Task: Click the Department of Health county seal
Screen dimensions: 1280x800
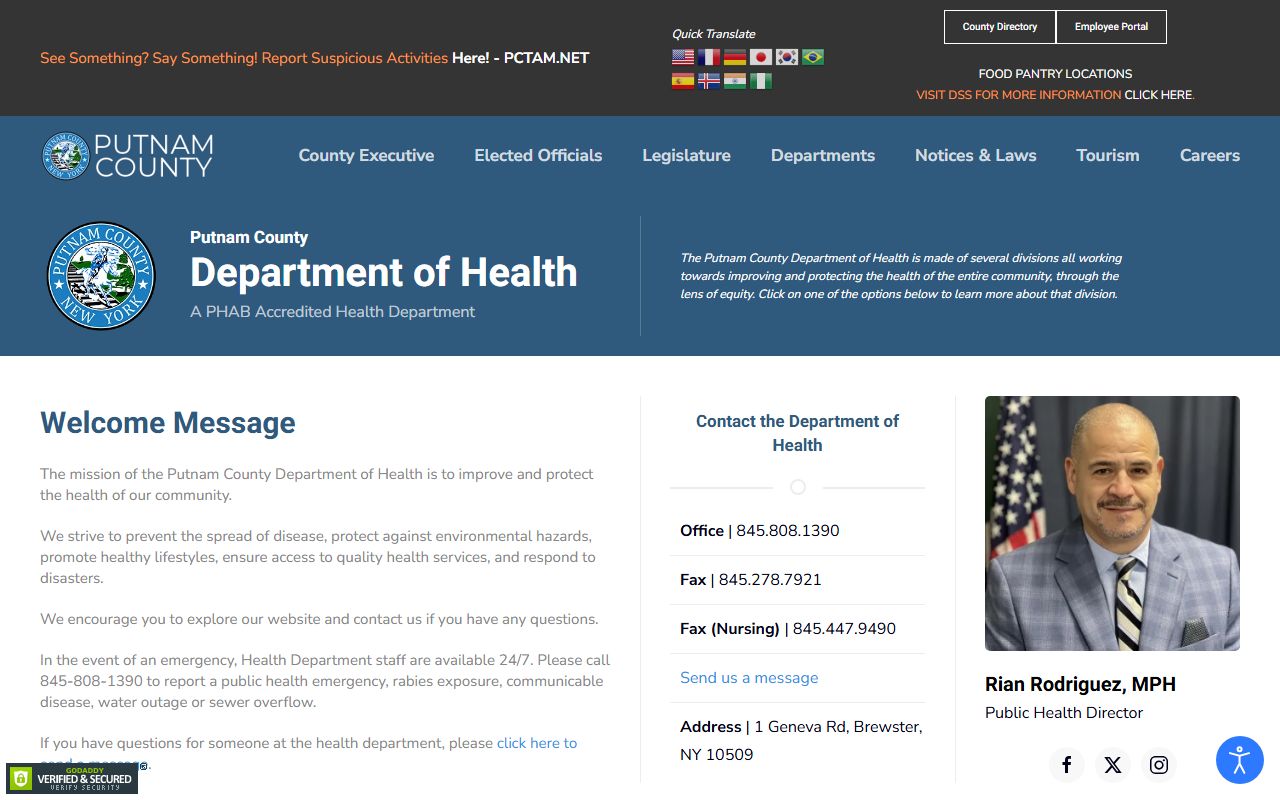Action: pyautogui.click(x=101, y=276)
